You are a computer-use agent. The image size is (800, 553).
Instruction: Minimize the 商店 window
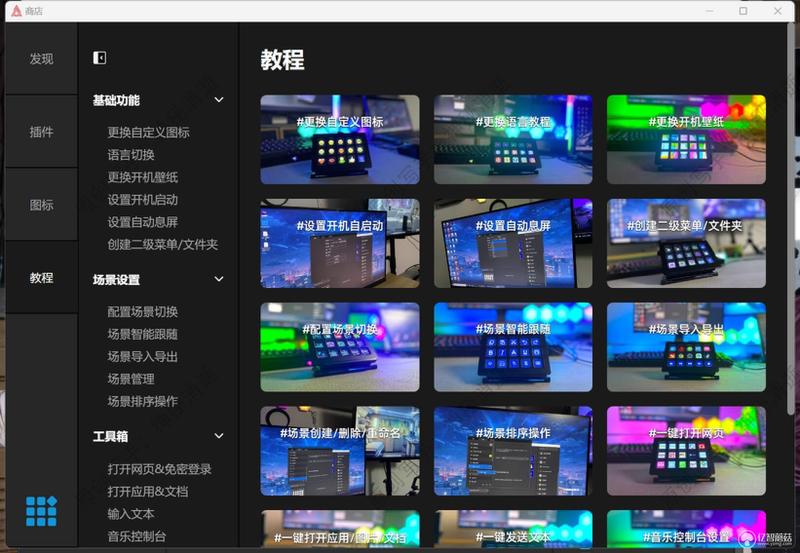point(710,11)
